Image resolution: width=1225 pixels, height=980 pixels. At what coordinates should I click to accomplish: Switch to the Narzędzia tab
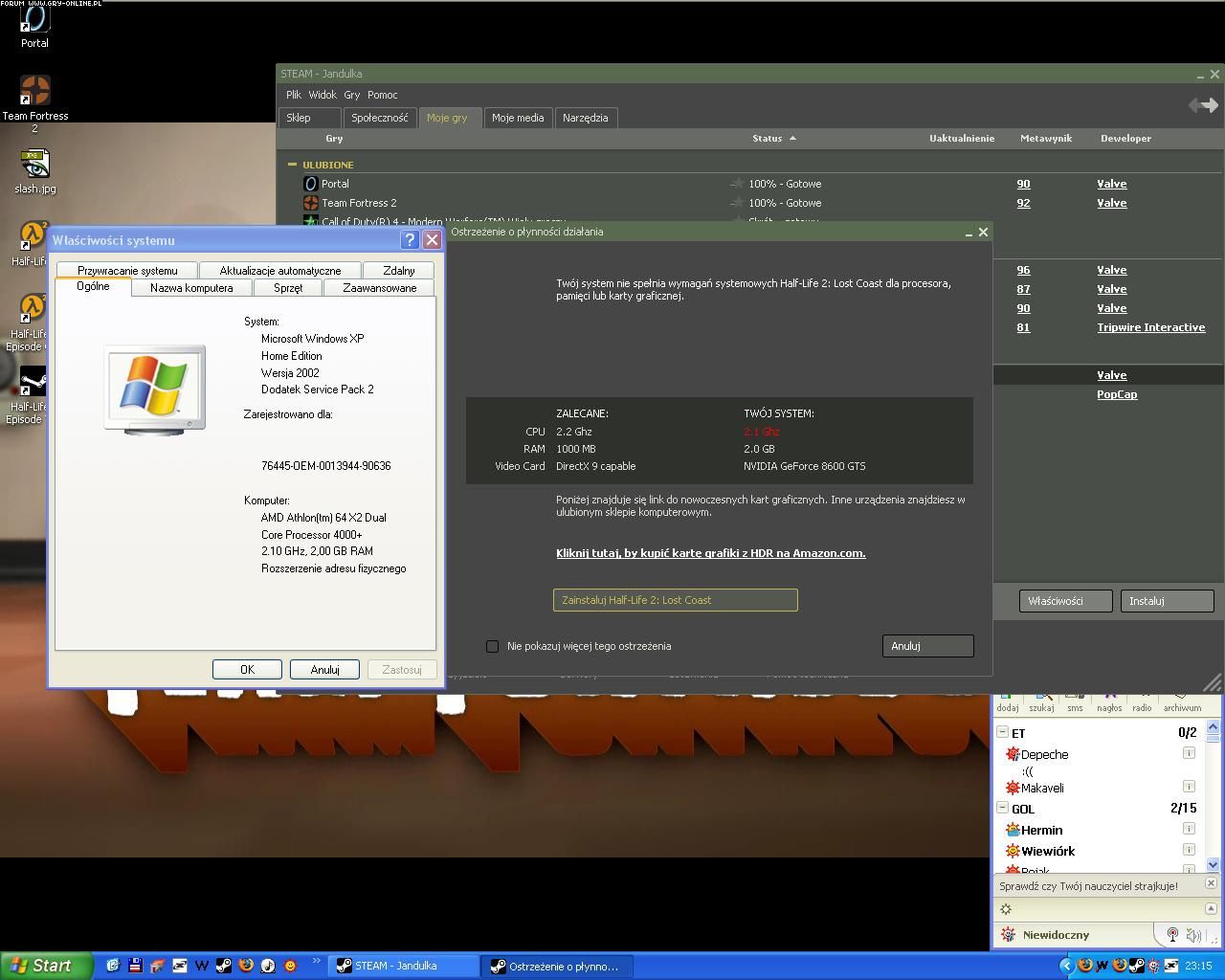(586, 118)
